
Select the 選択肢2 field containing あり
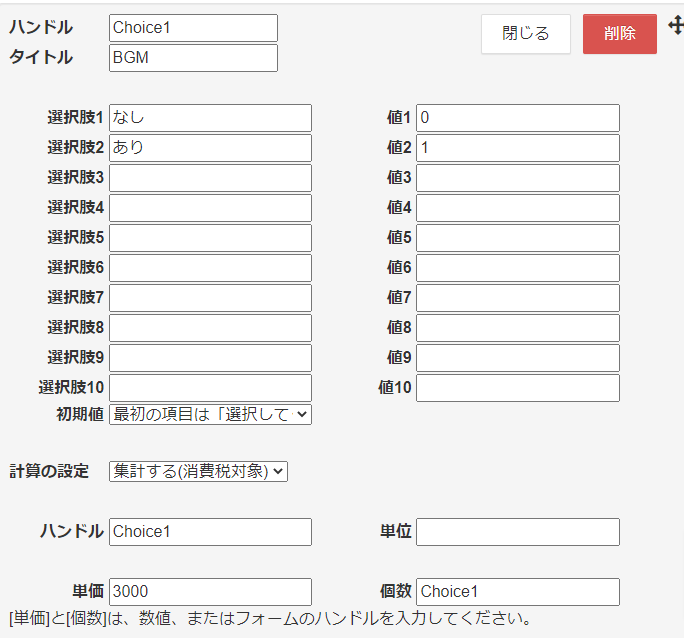pyautogui.click(x=210, y=148)
